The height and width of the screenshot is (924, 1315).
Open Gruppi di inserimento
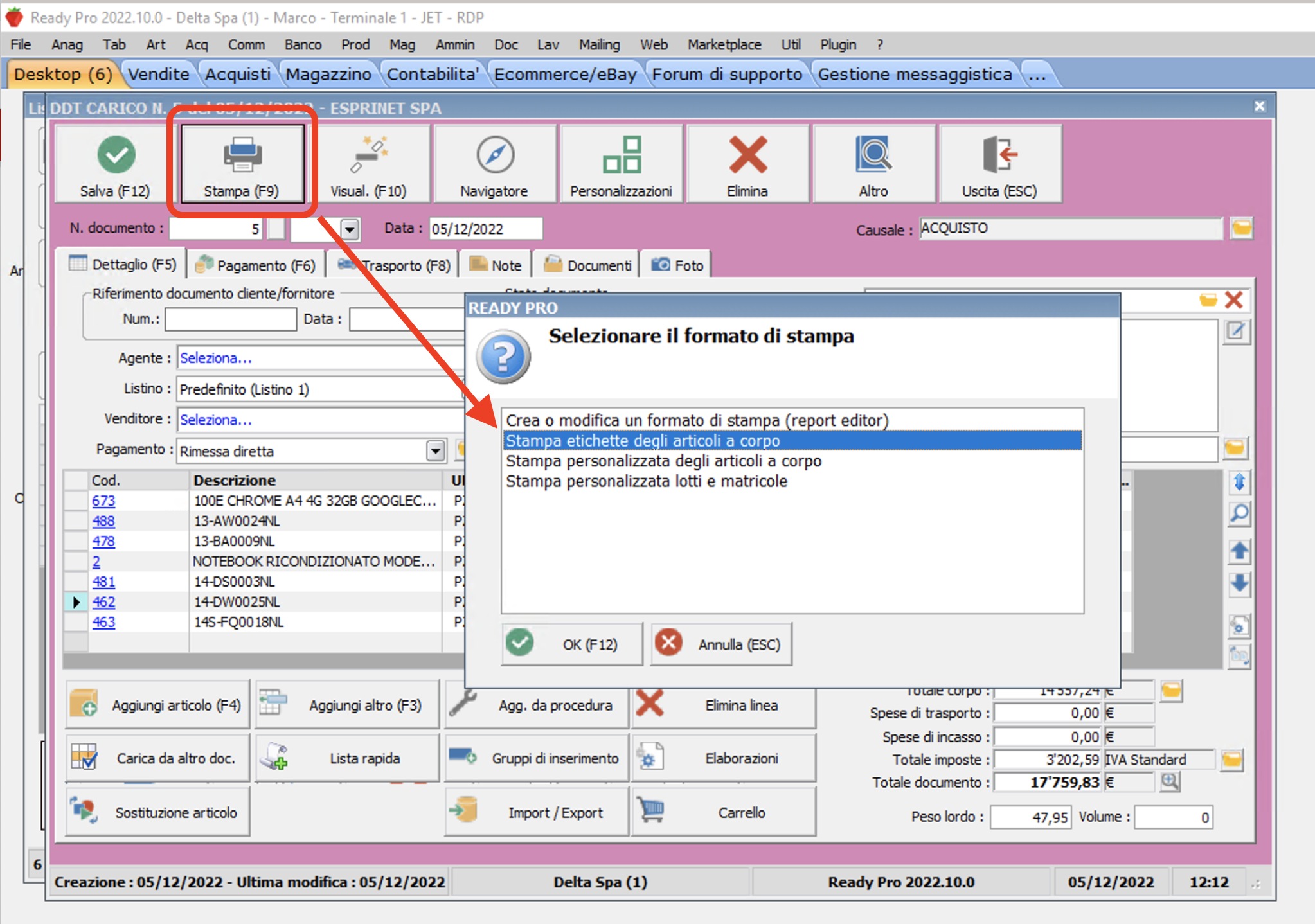(x=536, y=758)
